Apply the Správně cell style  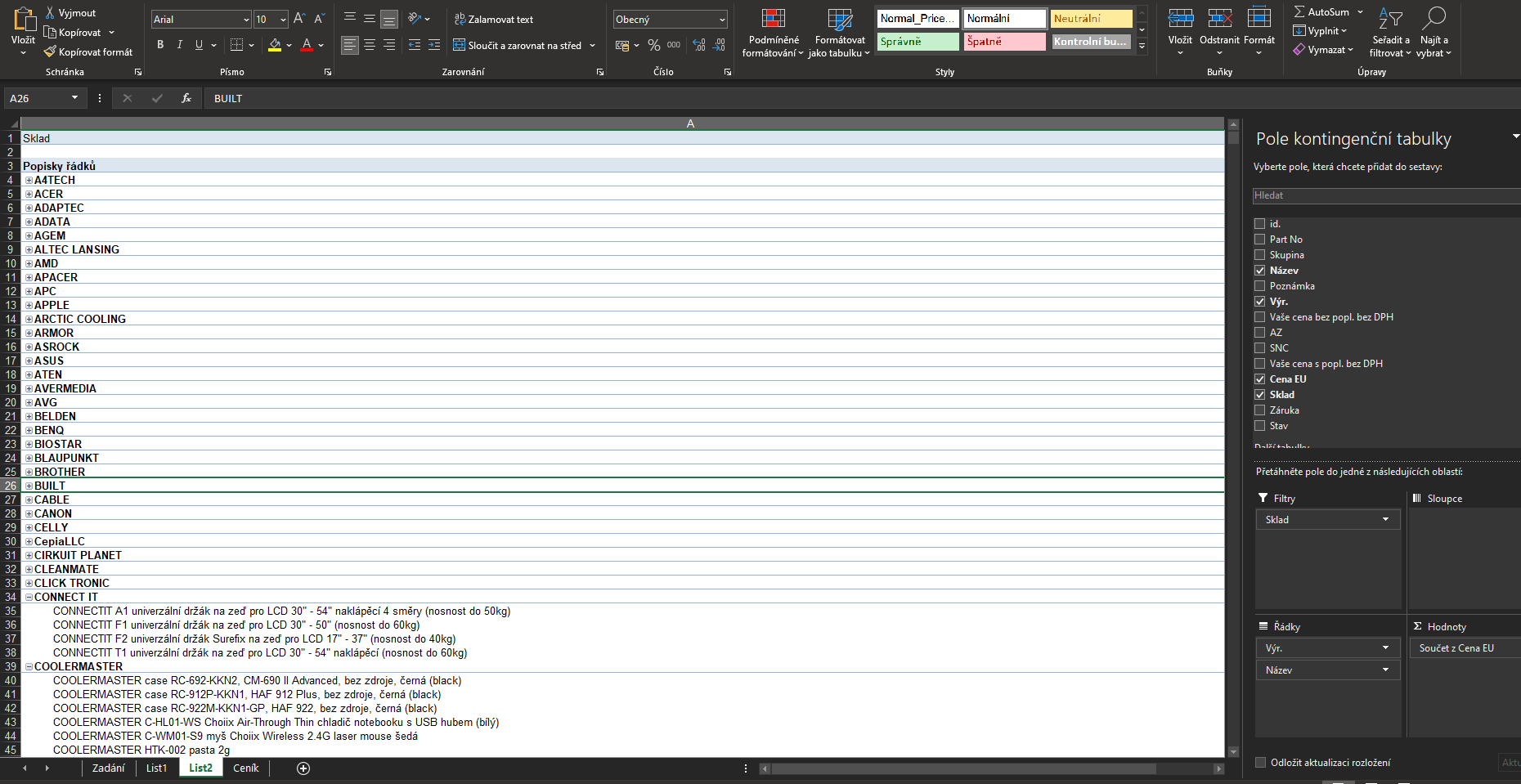[x=918, y=42]
